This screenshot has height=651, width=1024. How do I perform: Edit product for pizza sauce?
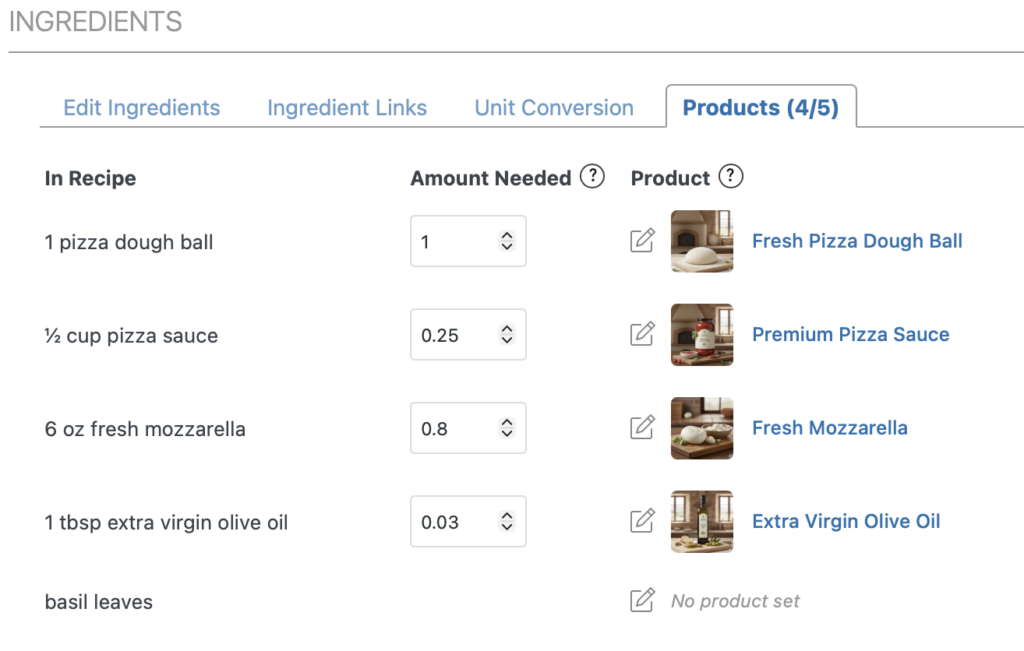point(642,334)
